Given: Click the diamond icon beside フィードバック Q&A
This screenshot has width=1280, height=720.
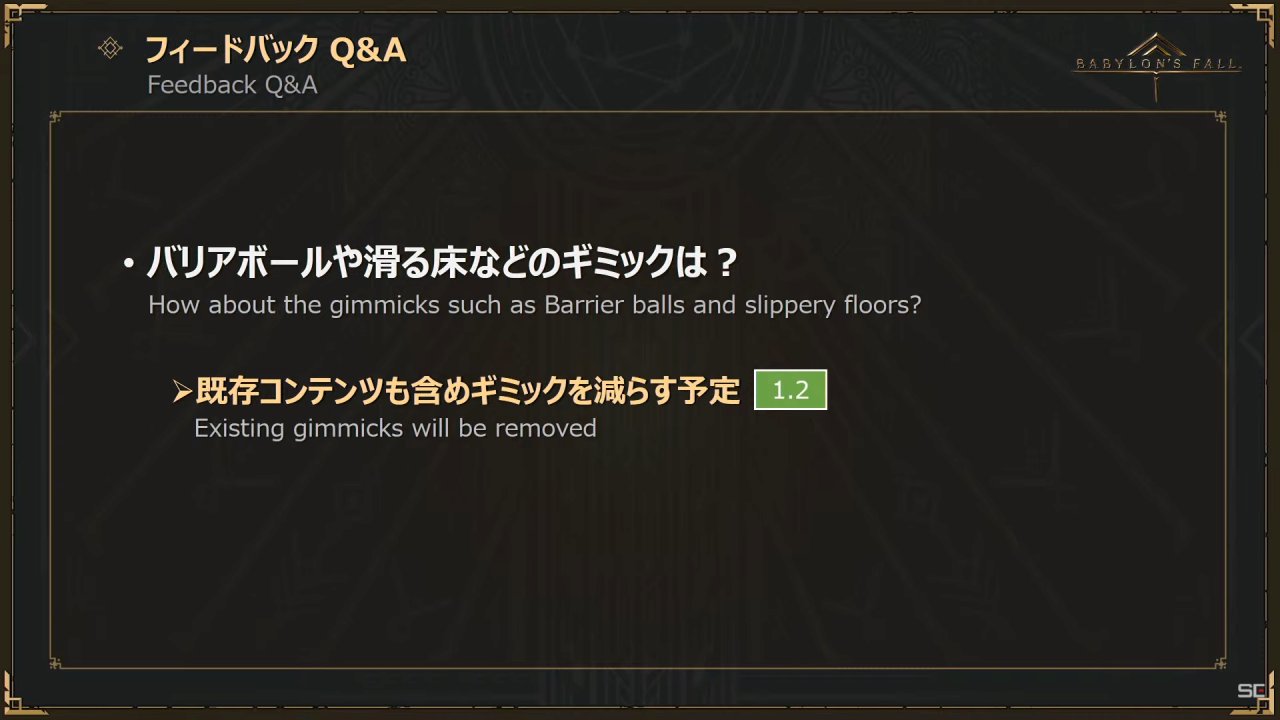Looking at the screenshot, I should click(110, 48).
